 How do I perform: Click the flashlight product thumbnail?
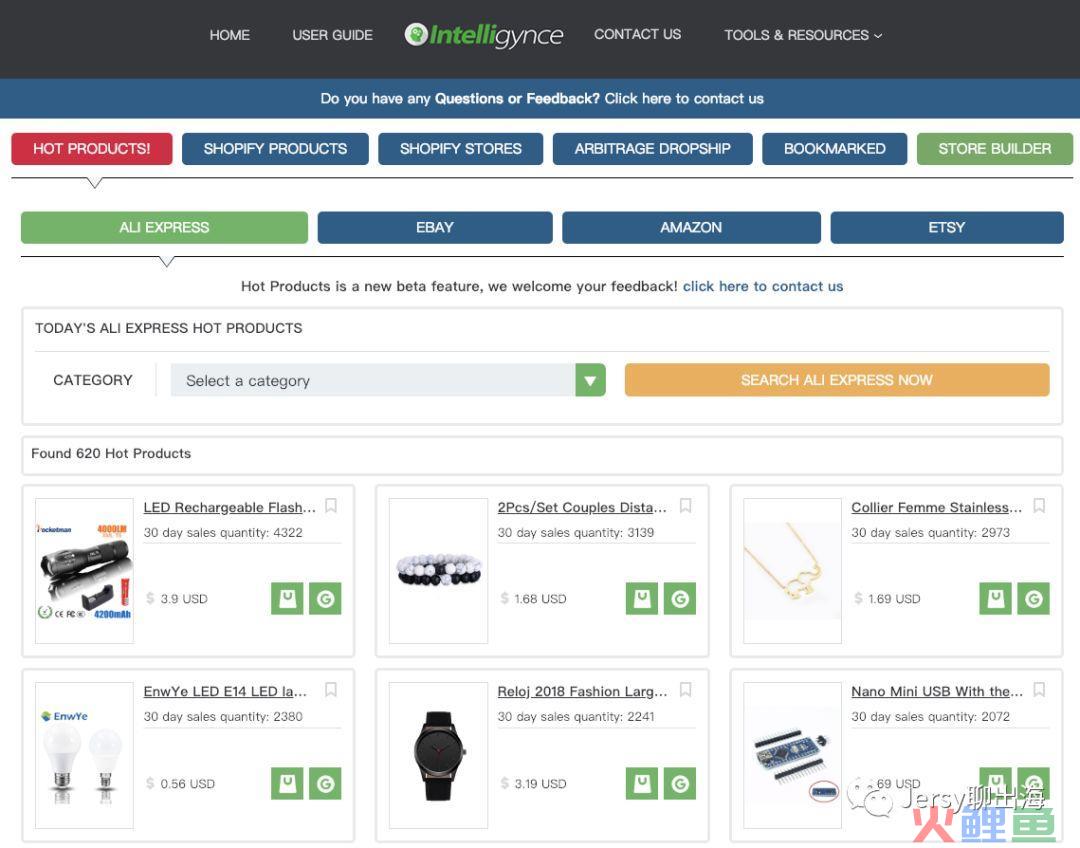click(84, 571)
